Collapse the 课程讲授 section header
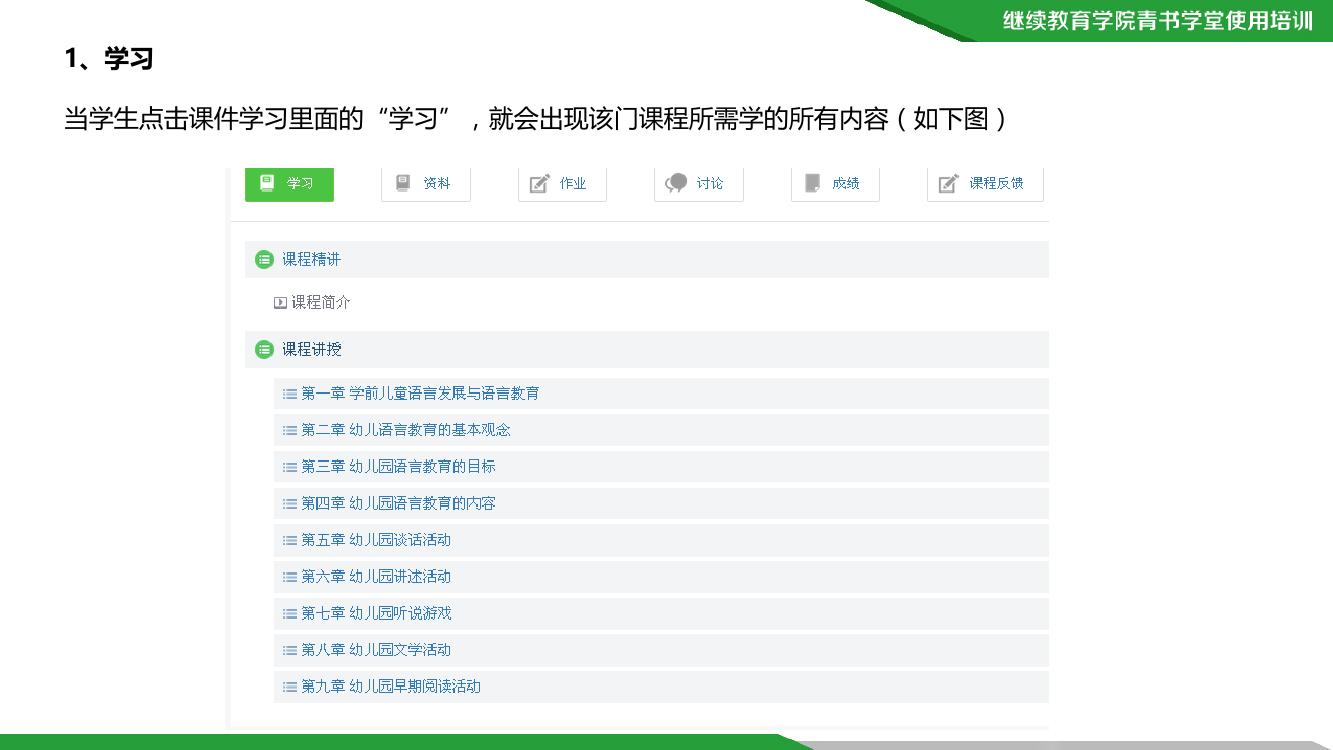The image size is (1333, 750). (x=312, y=350)
